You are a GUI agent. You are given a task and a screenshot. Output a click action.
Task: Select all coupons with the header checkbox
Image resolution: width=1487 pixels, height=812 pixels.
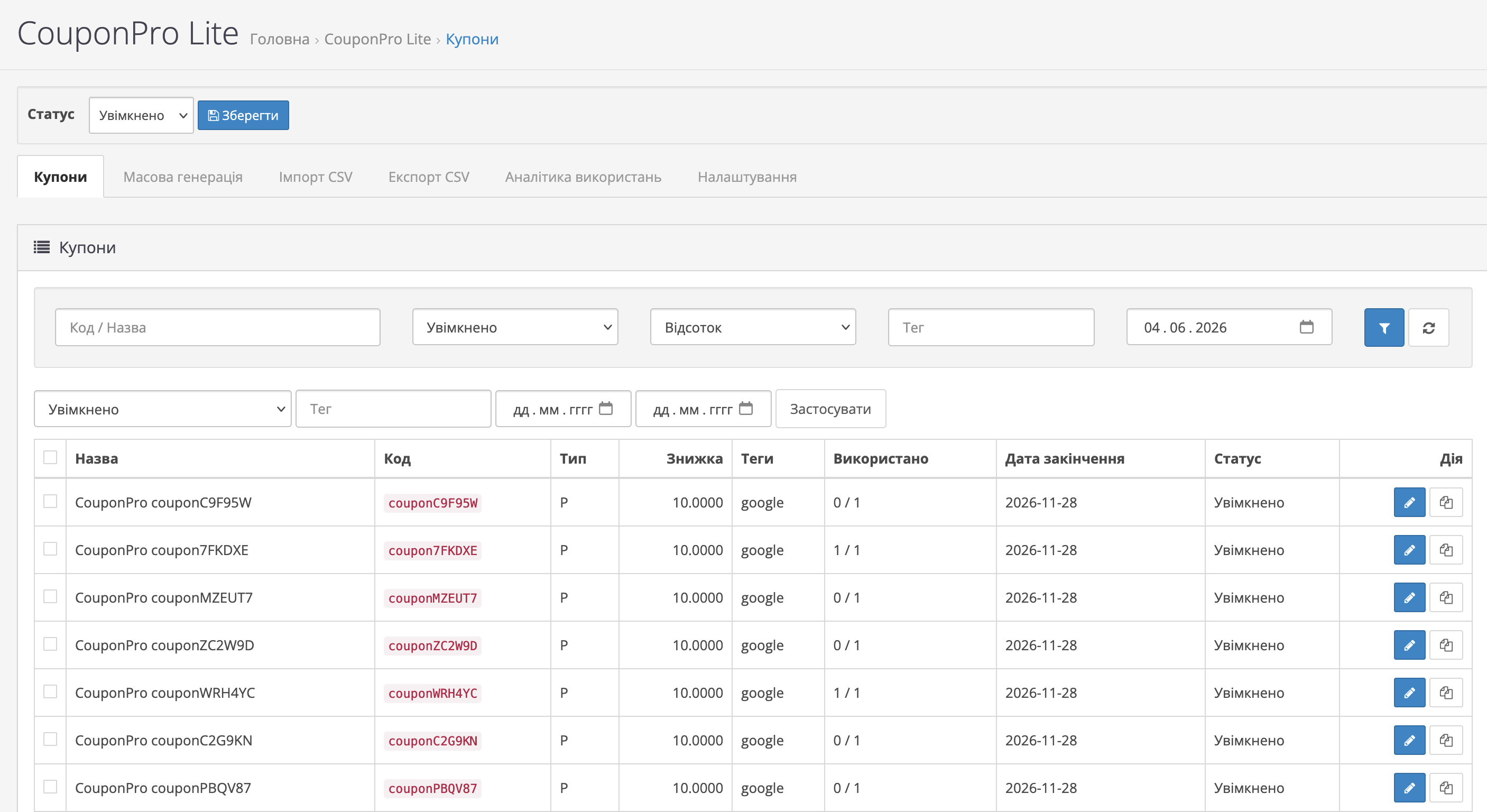(x=50, y=458)
